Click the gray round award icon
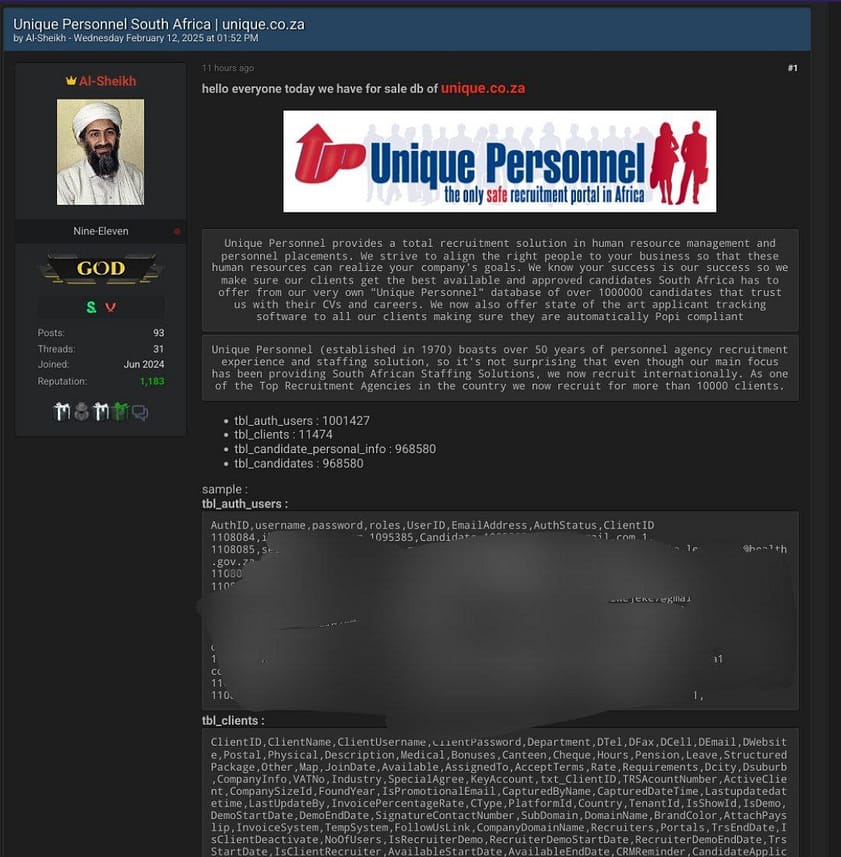 point(81,412)
